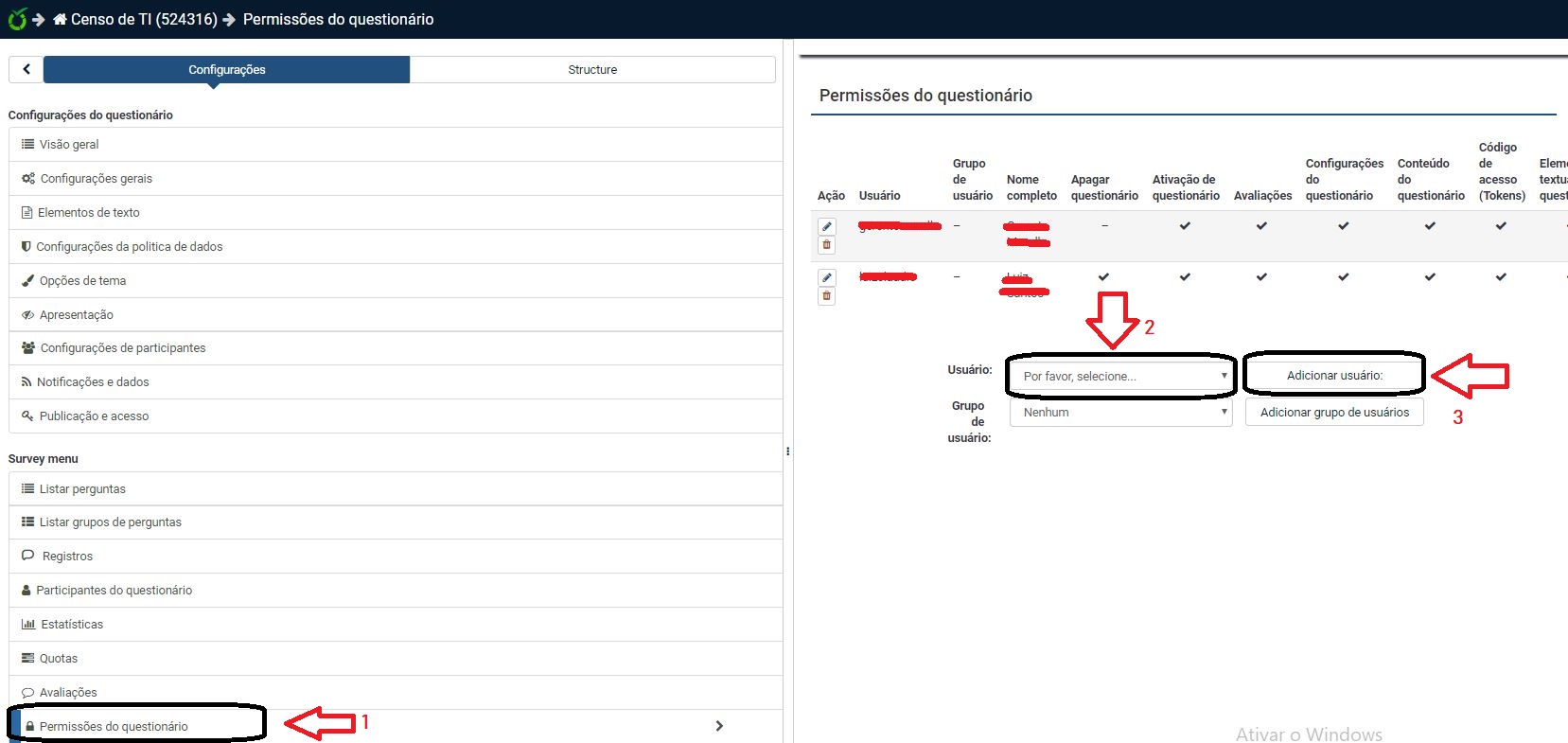
Task: Switch to the Structure tab
Action: pos(592,69)
